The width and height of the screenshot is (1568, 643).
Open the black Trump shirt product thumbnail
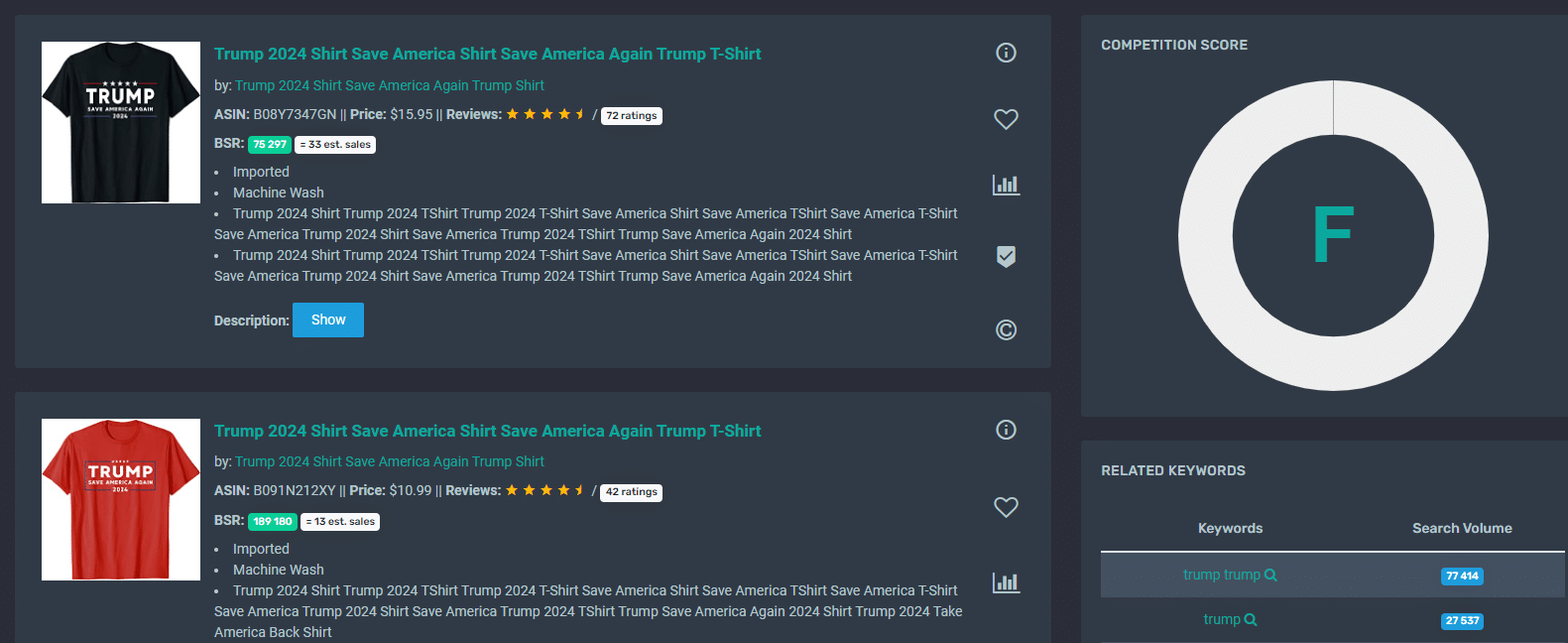(x=121, y=122)
